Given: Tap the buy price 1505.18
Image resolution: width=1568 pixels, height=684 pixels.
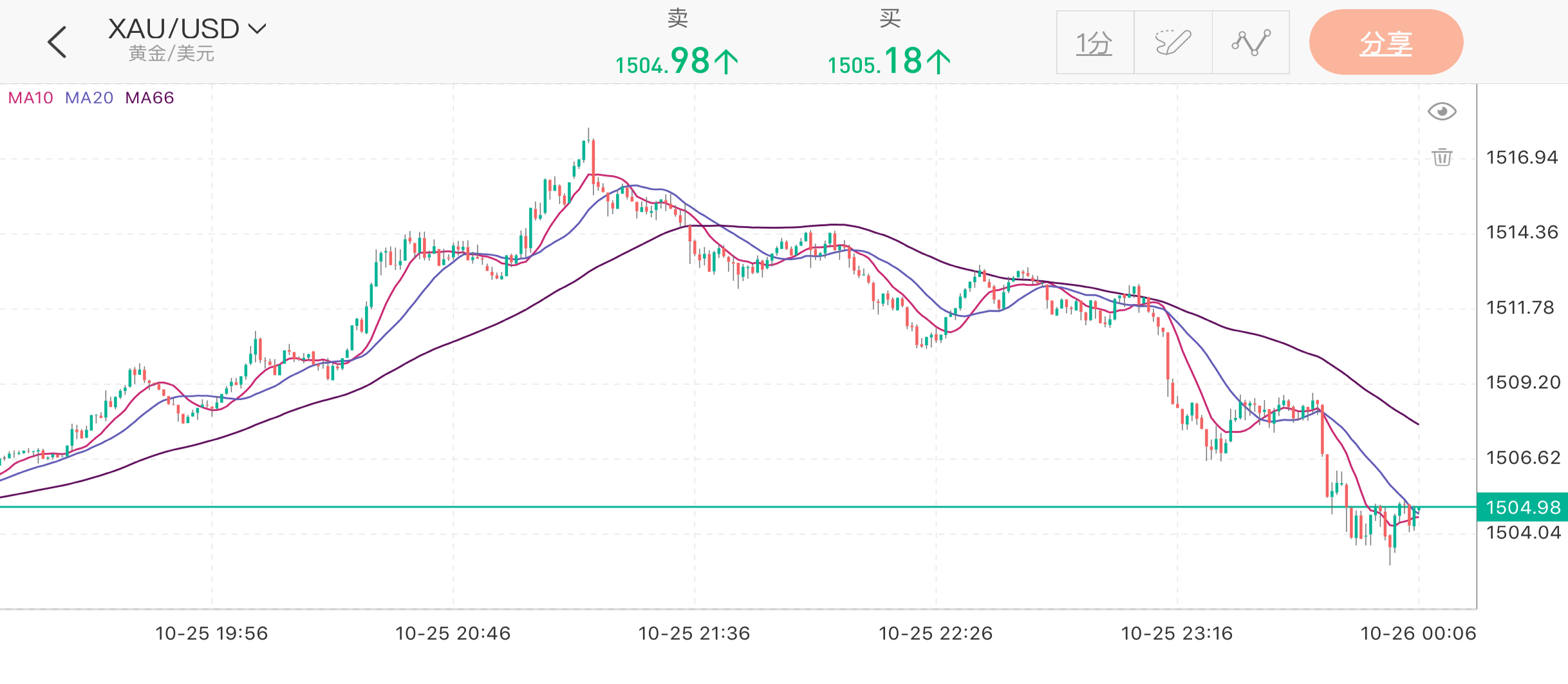Looking at the screenshot, I should pos(889,61).
